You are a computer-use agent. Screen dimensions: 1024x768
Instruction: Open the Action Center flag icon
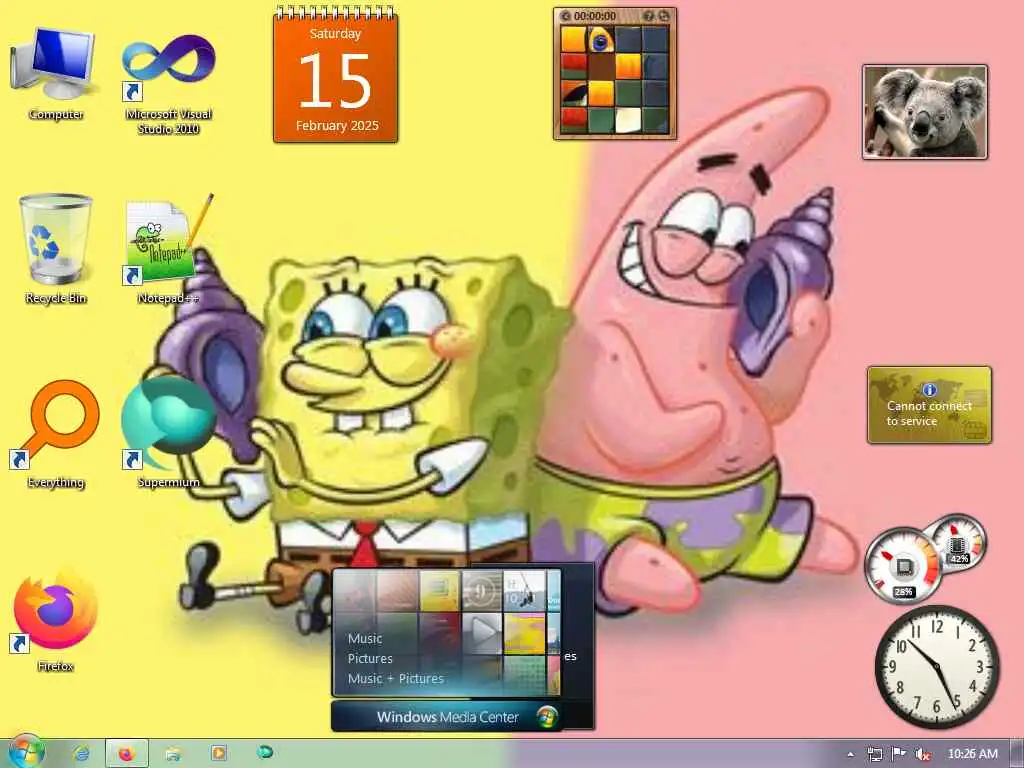(899, 754)
